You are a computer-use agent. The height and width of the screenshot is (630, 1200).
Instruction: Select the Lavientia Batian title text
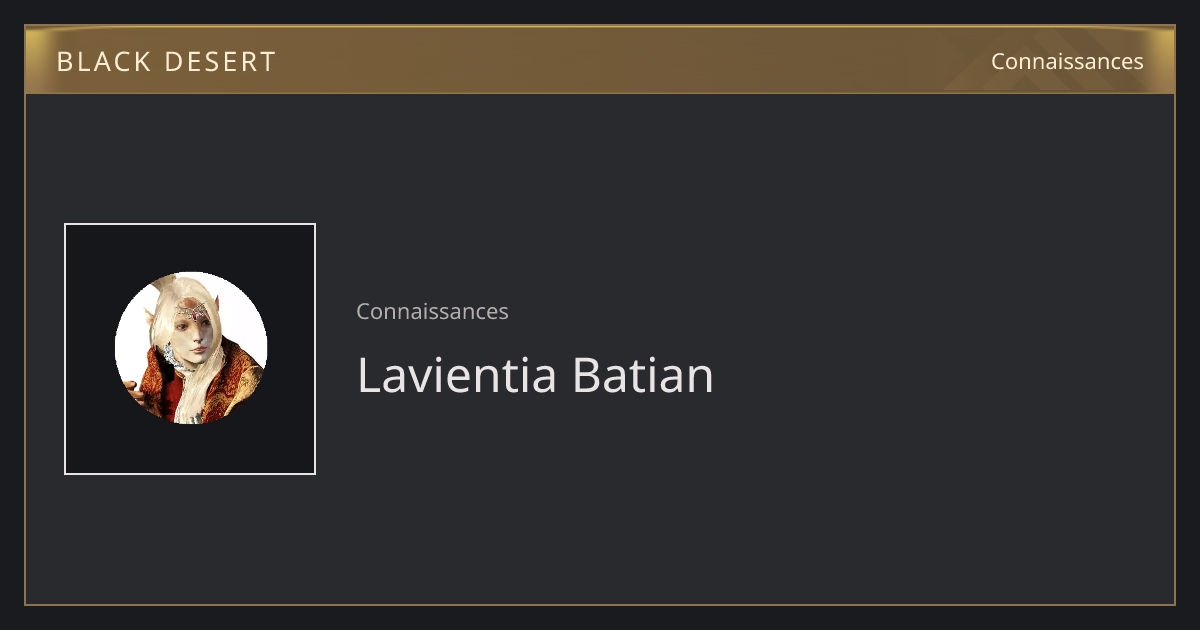pos(535,376)
